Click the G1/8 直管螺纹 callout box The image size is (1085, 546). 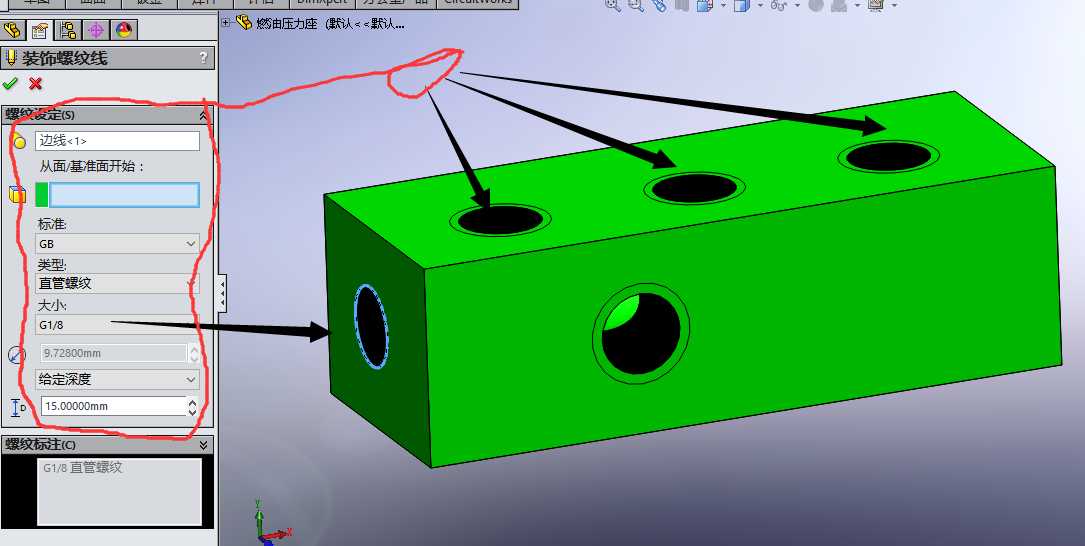pos(119,491)
